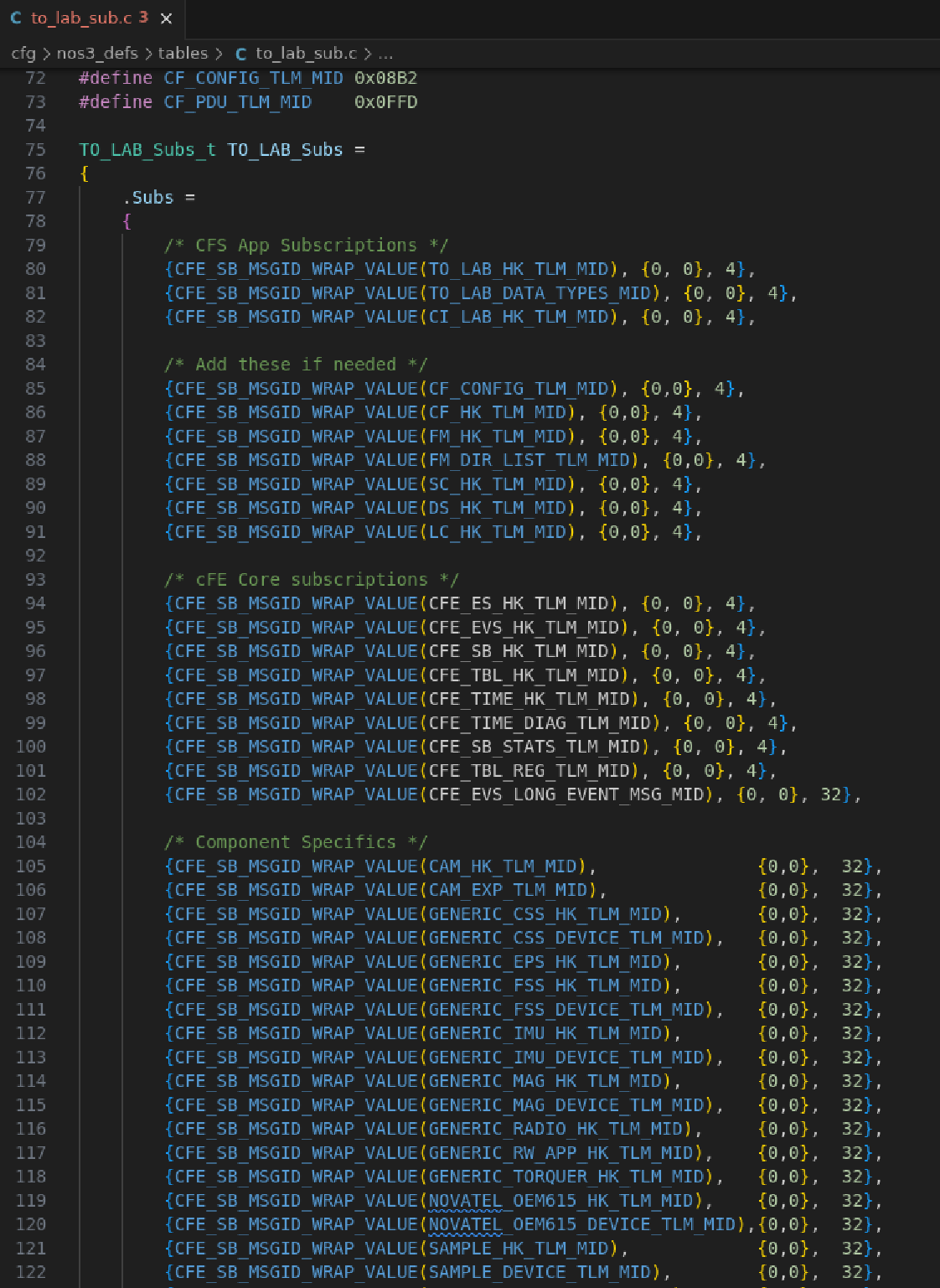The height and width of the screenshot is (1288, 940).
Task: Click CFE_SB_HK_TLM_MID identifier
Action: click(519, 651)
